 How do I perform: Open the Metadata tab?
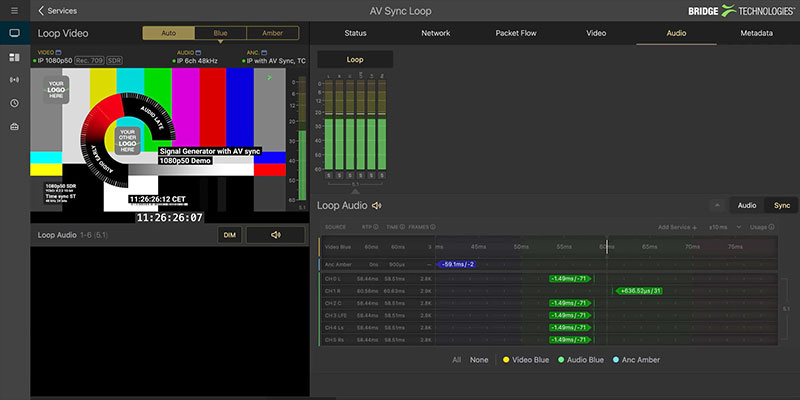point(756,33)
